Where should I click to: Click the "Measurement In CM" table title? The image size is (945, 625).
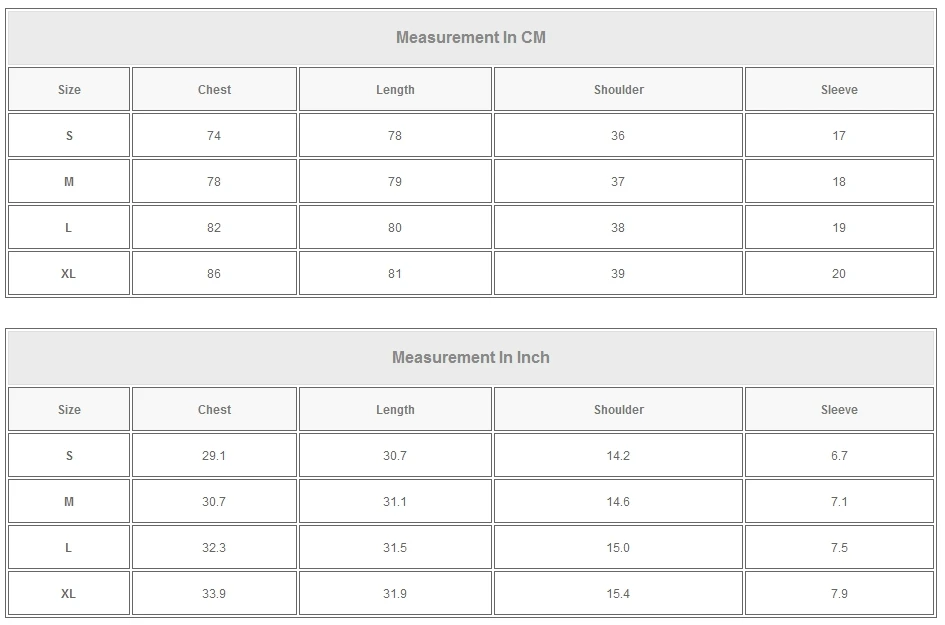tap(471, 38)
